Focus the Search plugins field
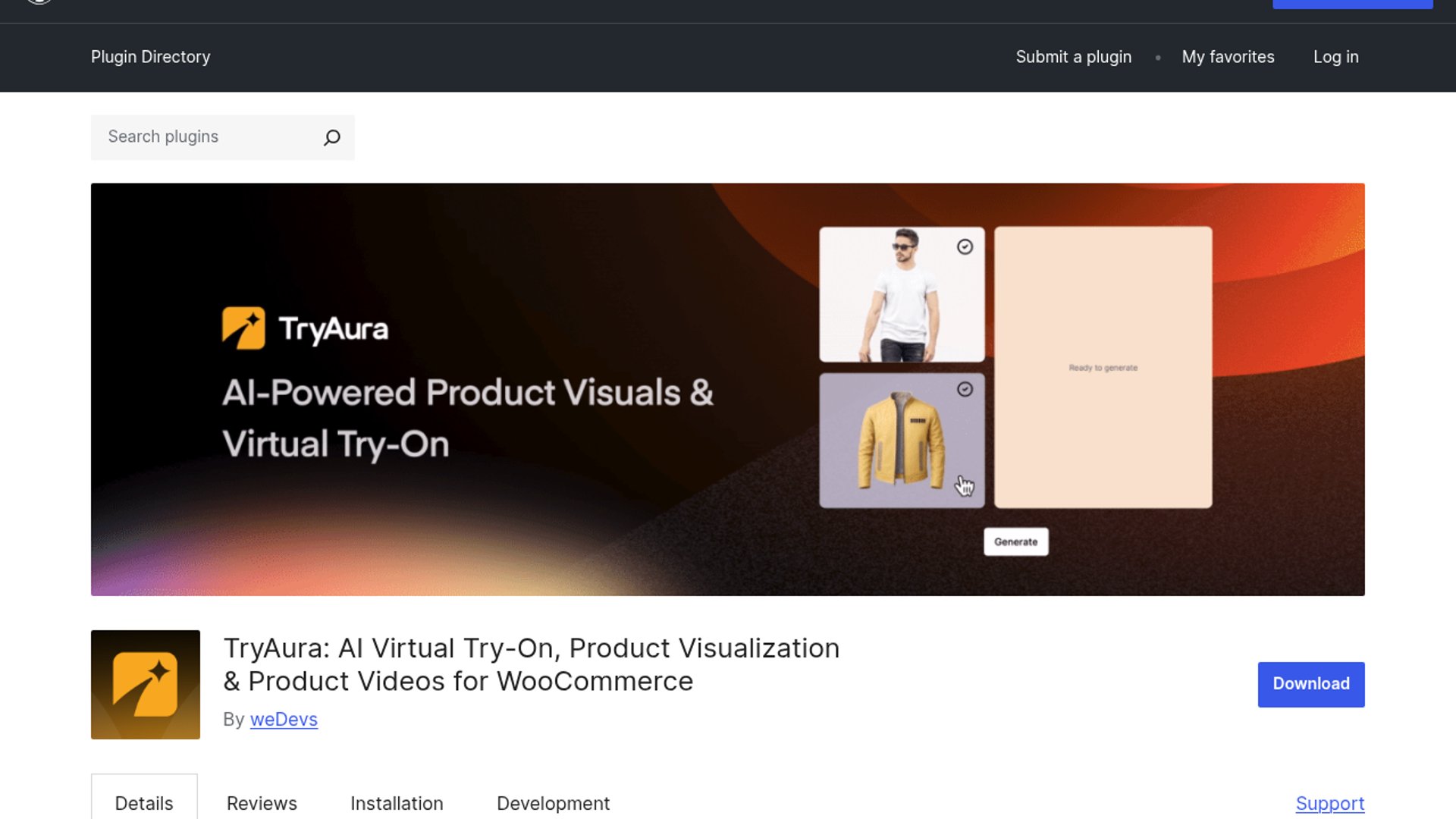The image size is (1456, 819). pyautogui.click(x=222, y=137)
